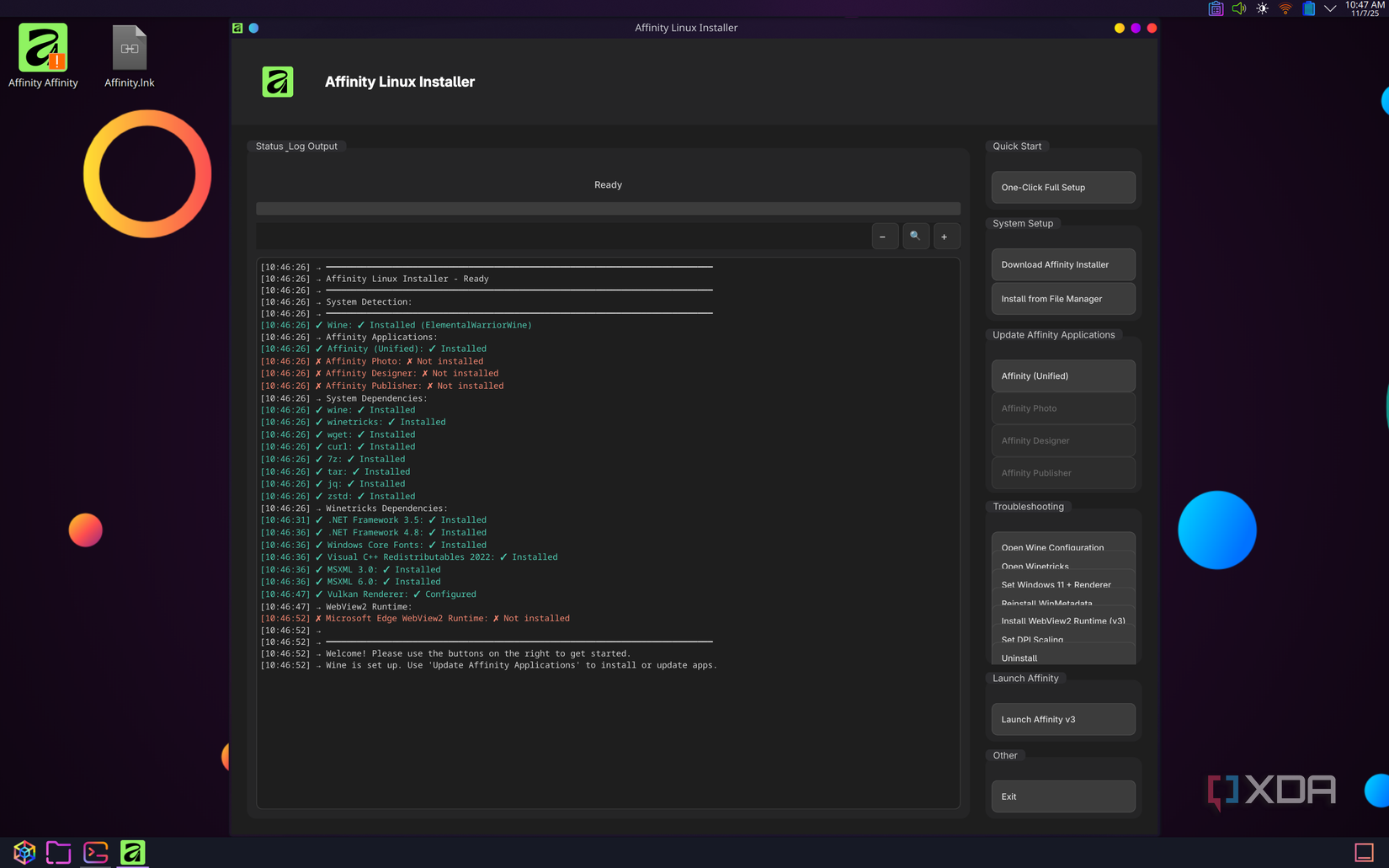The width and height of the screenshot is (1389, 868).
Task: Expand the system tray chevron arrow
Action: tap(1329, 8)
